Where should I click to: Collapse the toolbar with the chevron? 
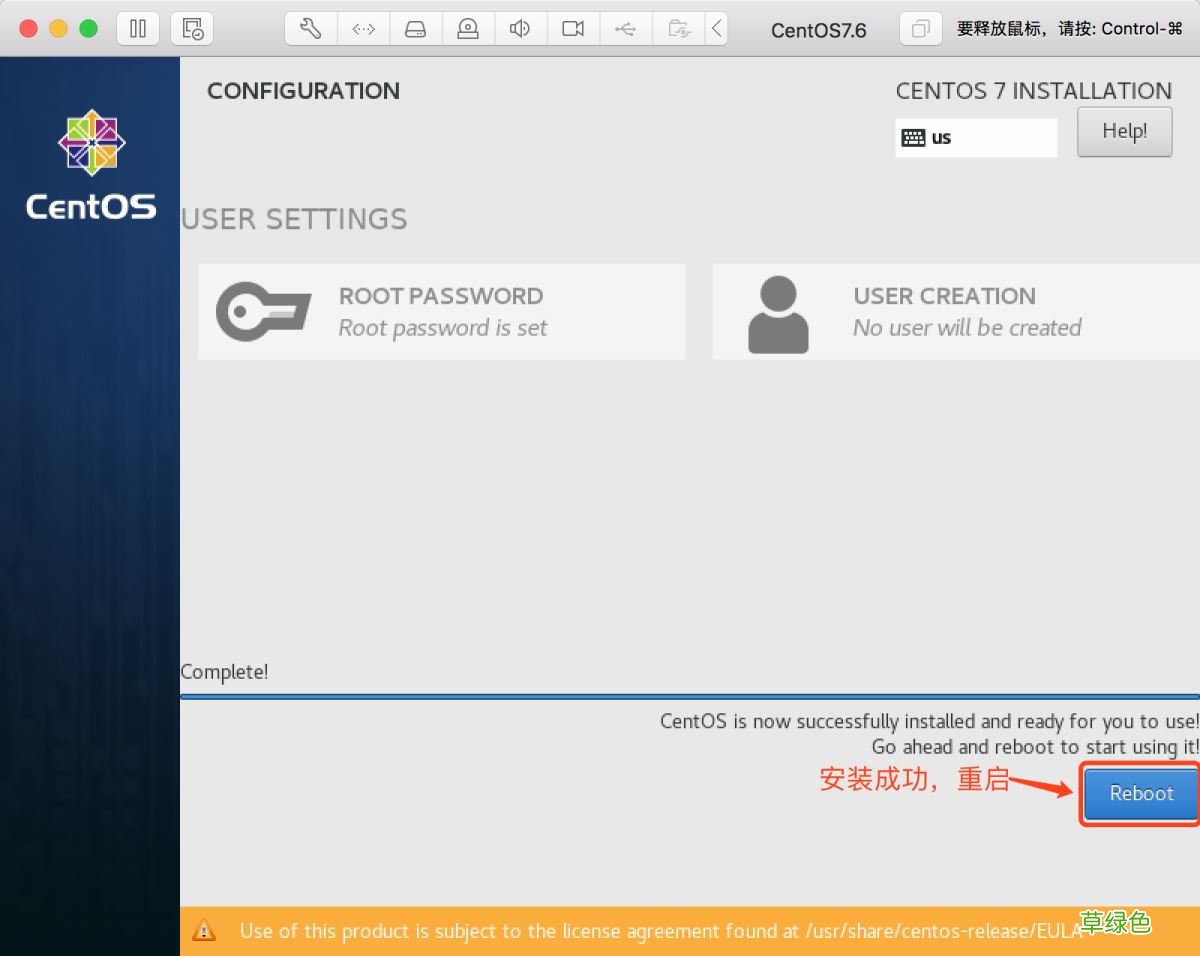717,28
